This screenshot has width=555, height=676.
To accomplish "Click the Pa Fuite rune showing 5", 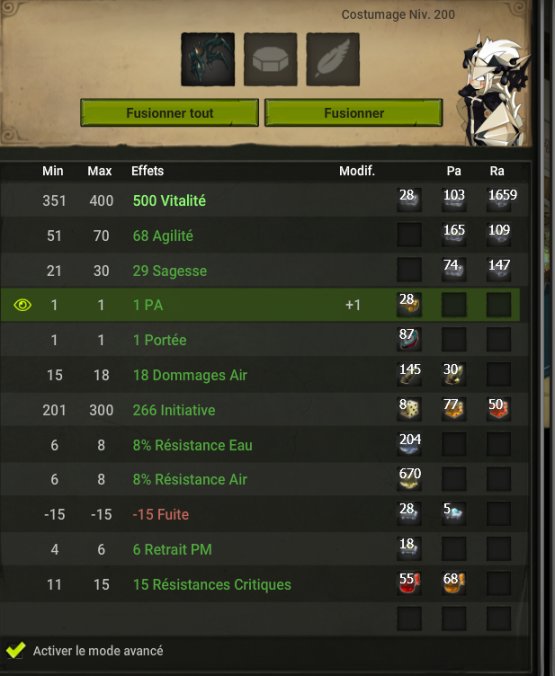I will (x=454, y=514).
